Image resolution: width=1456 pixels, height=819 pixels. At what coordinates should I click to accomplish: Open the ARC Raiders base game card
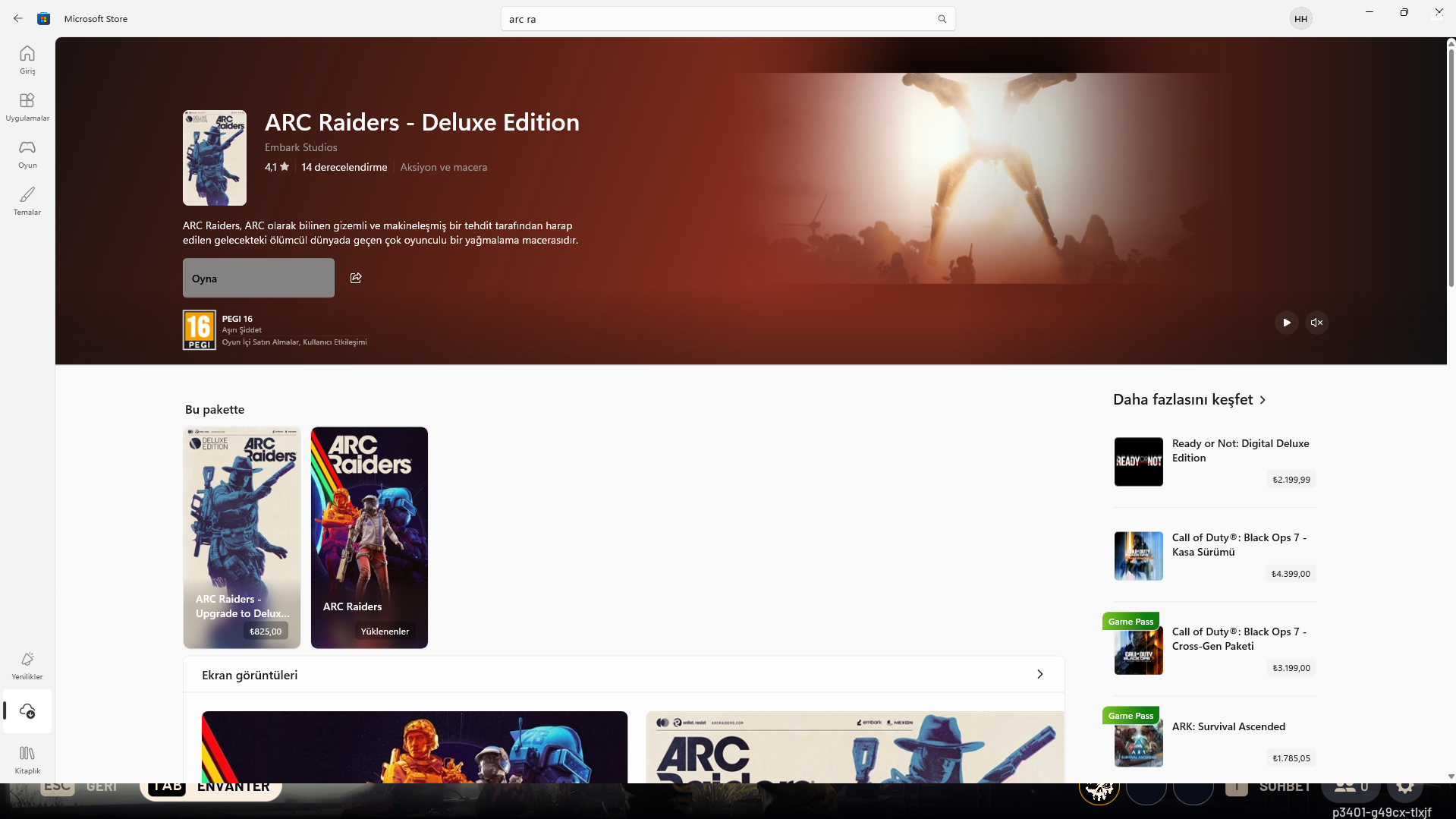370,537
